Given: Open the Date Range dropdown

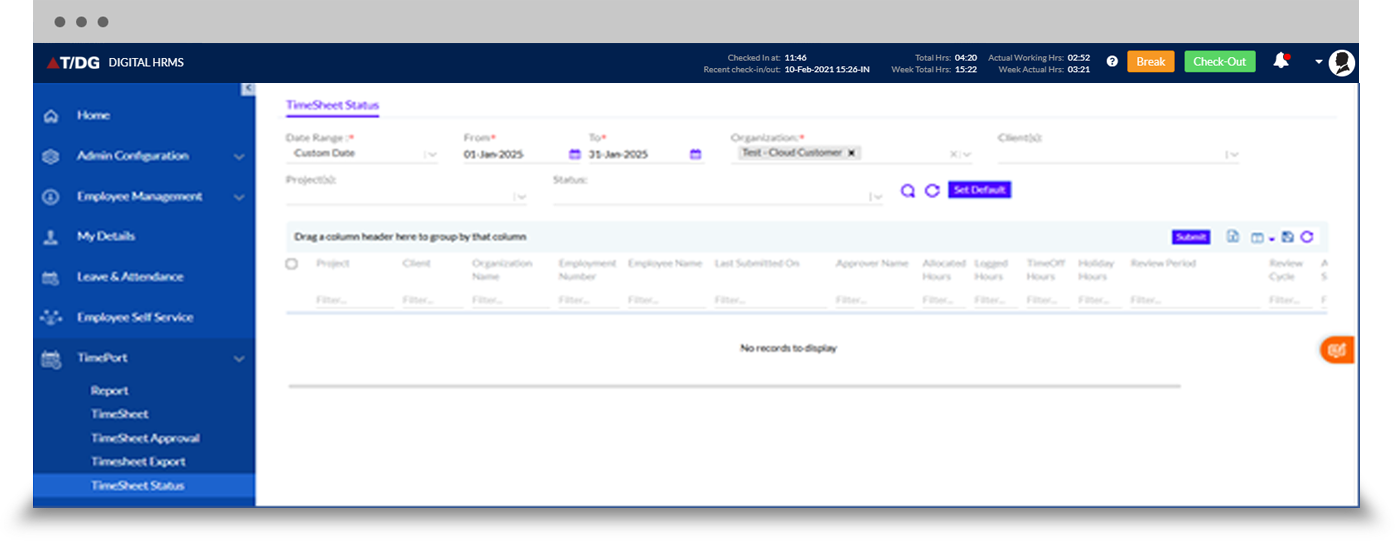Looking at the screenshot, I should pyautogui.click(x=431, y=154).
